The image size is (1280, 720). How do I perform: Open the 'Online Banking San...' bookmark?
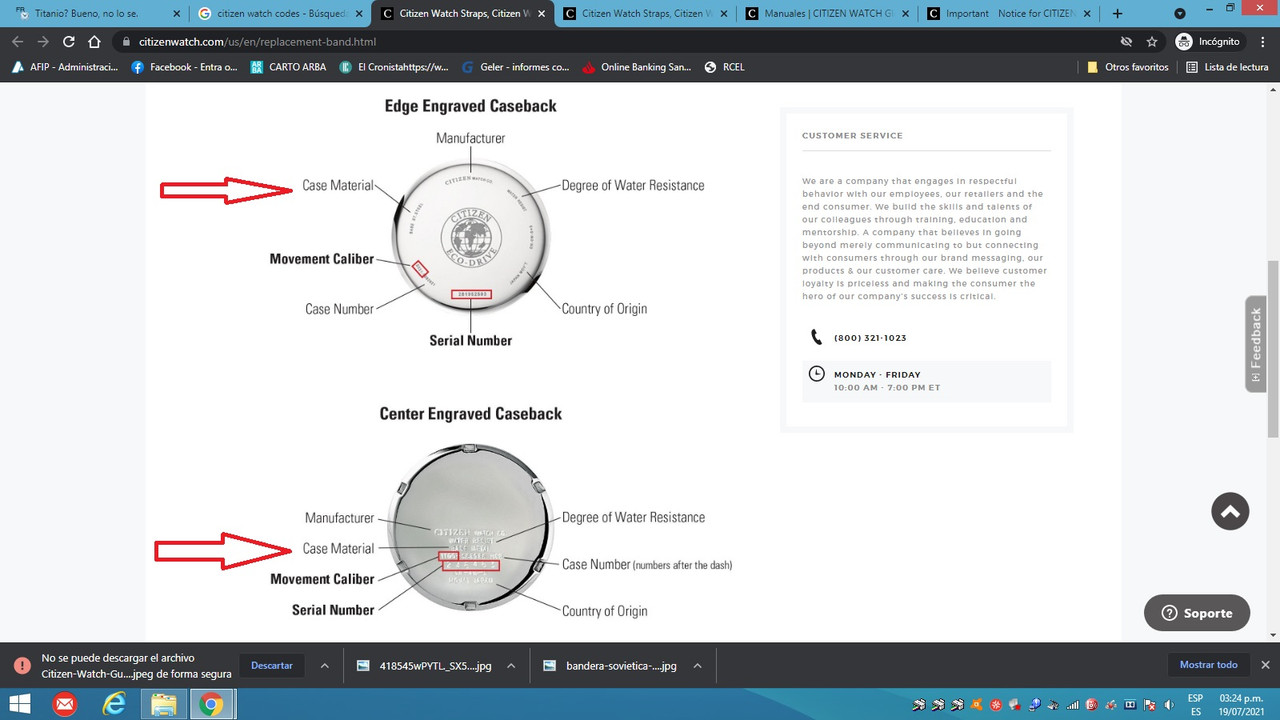[x=637, y=67]
